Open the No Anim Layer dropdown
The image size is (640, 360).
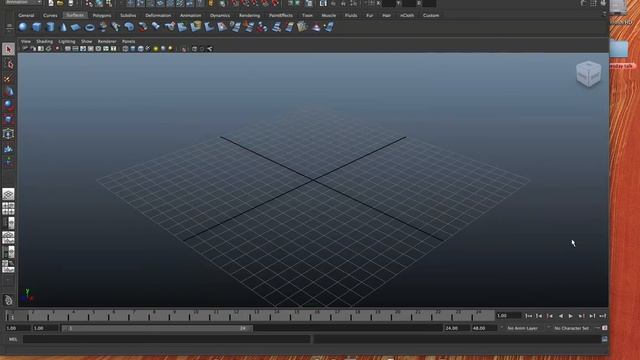pos(522,328)
